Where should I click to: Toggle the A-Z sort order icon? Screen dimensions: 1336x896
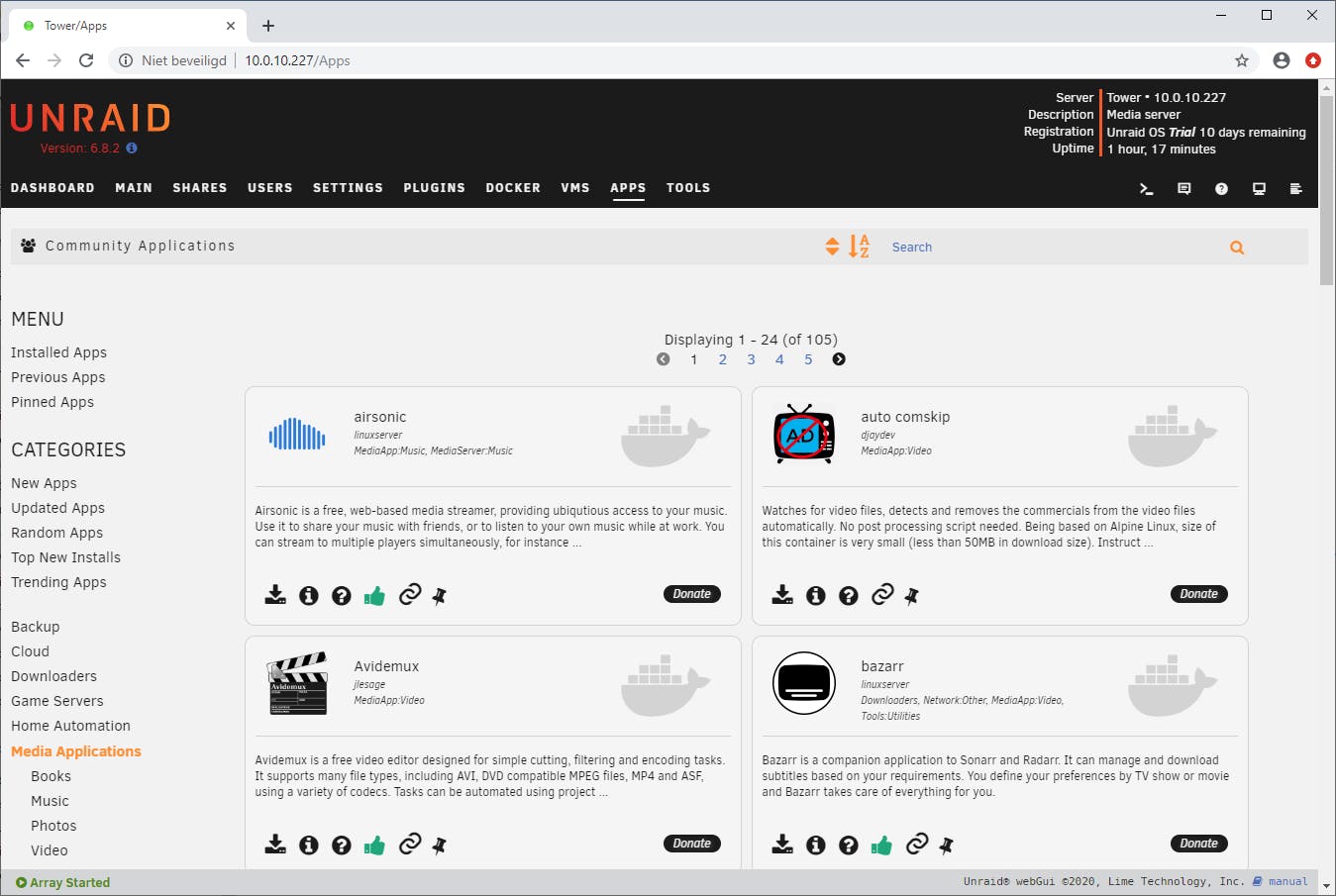pyautogui.click(x=859, y=247)
